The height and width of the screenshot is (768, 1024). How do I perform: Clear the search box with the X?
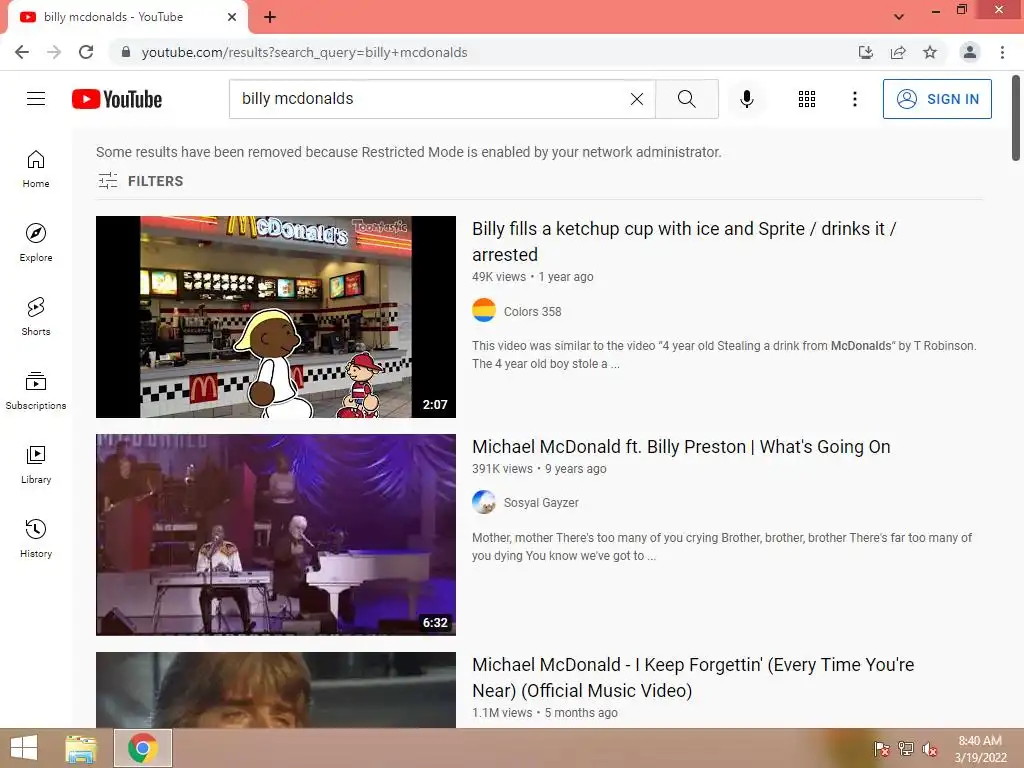click(637, 99)
